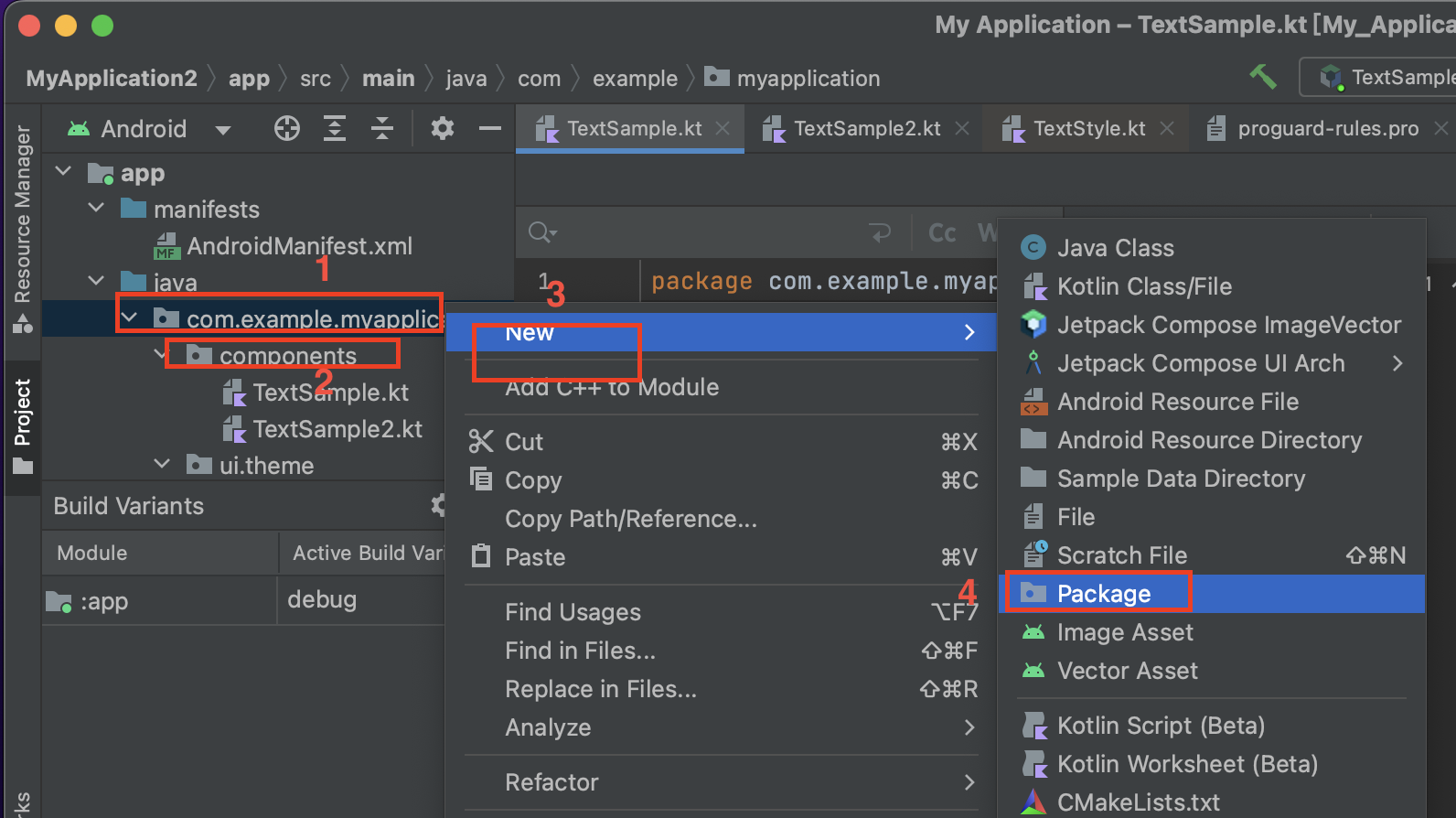
Task: Select AndroidManifest.xml in the project tree
Action: (x=284, y=246)
